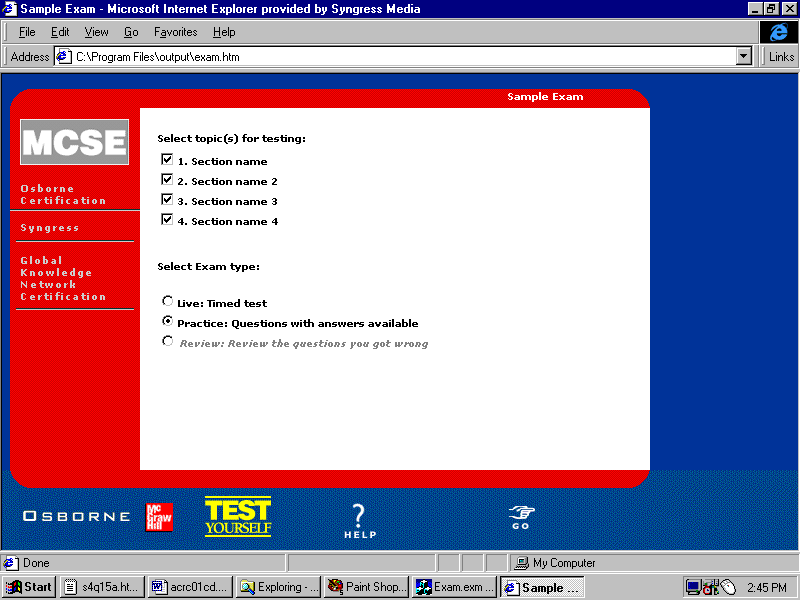800x600 pixels.
Task: Select Practice: Questions with answers available
Action: click(x=167, y=321)
